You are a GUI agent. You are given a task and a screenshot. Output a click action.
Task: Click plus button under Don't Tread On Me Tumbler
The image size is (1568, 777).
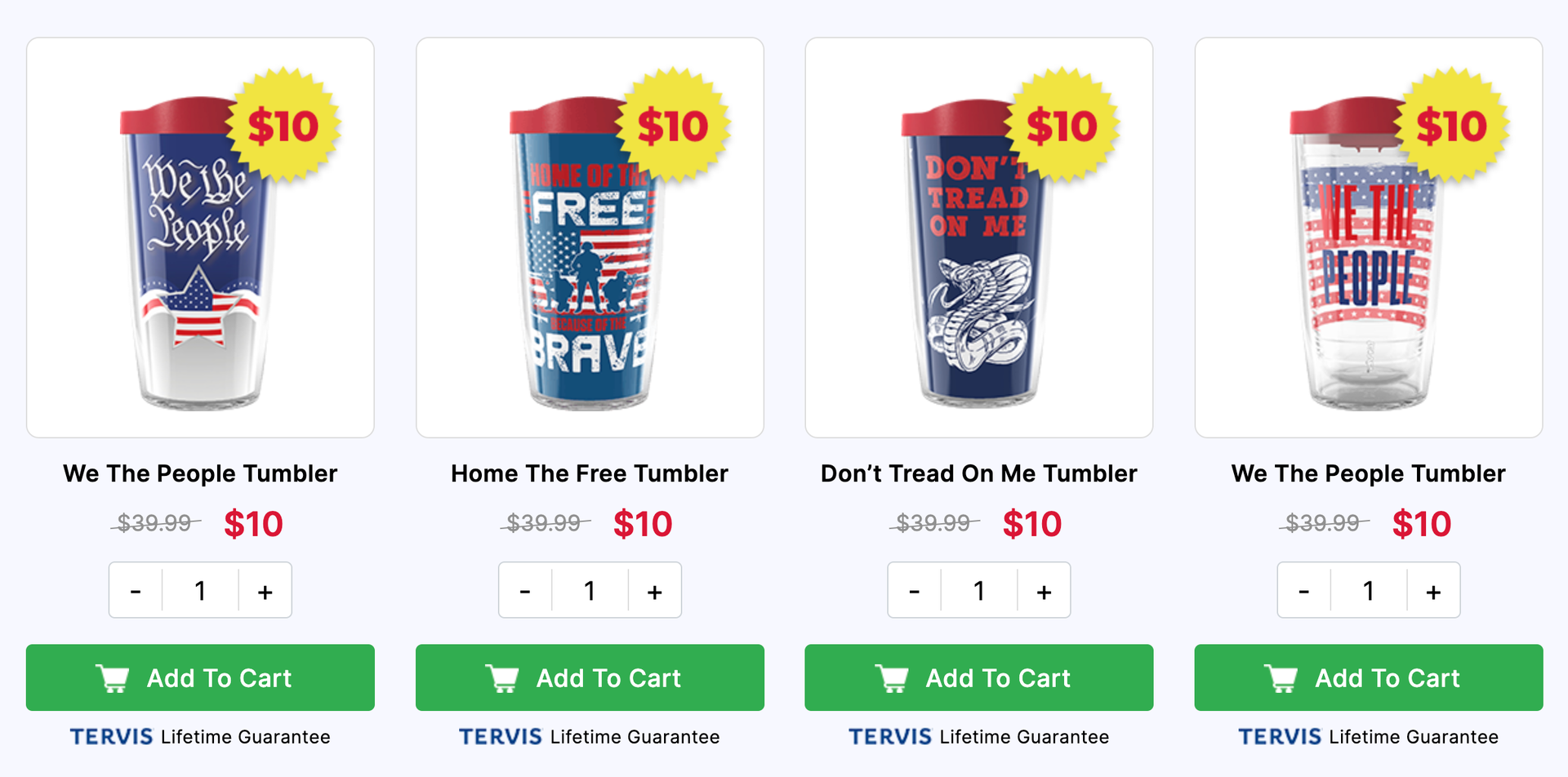1044,591
